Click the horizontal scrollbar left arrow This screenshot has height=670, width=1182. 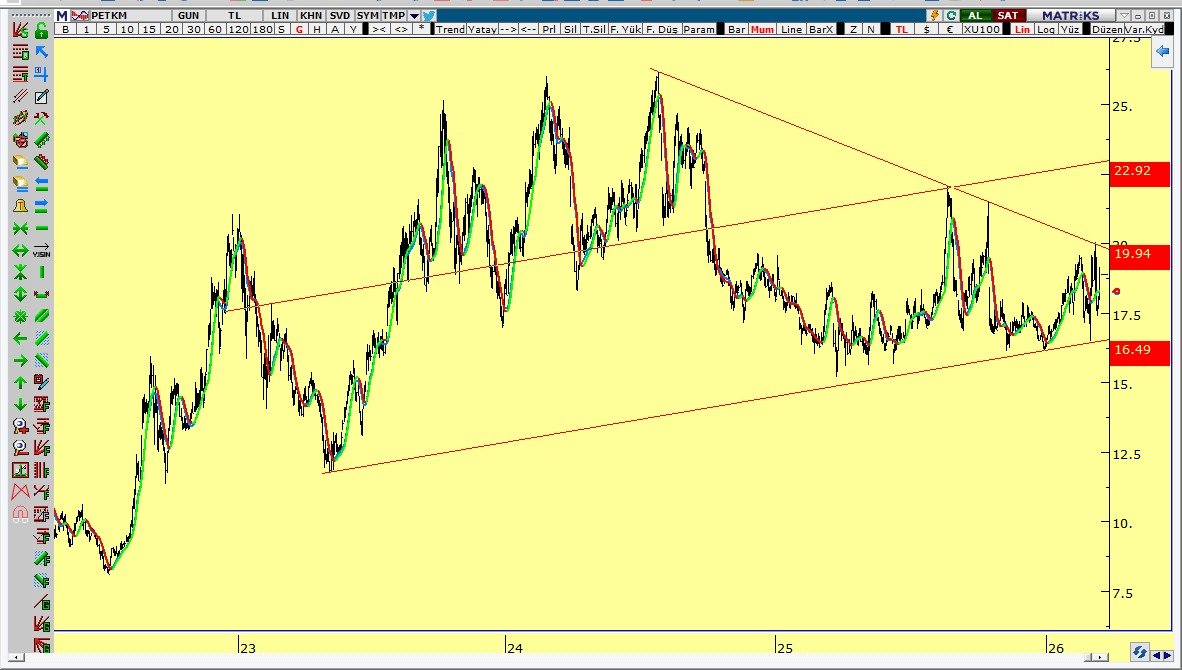pyautogui.click(x=16, y=657)
